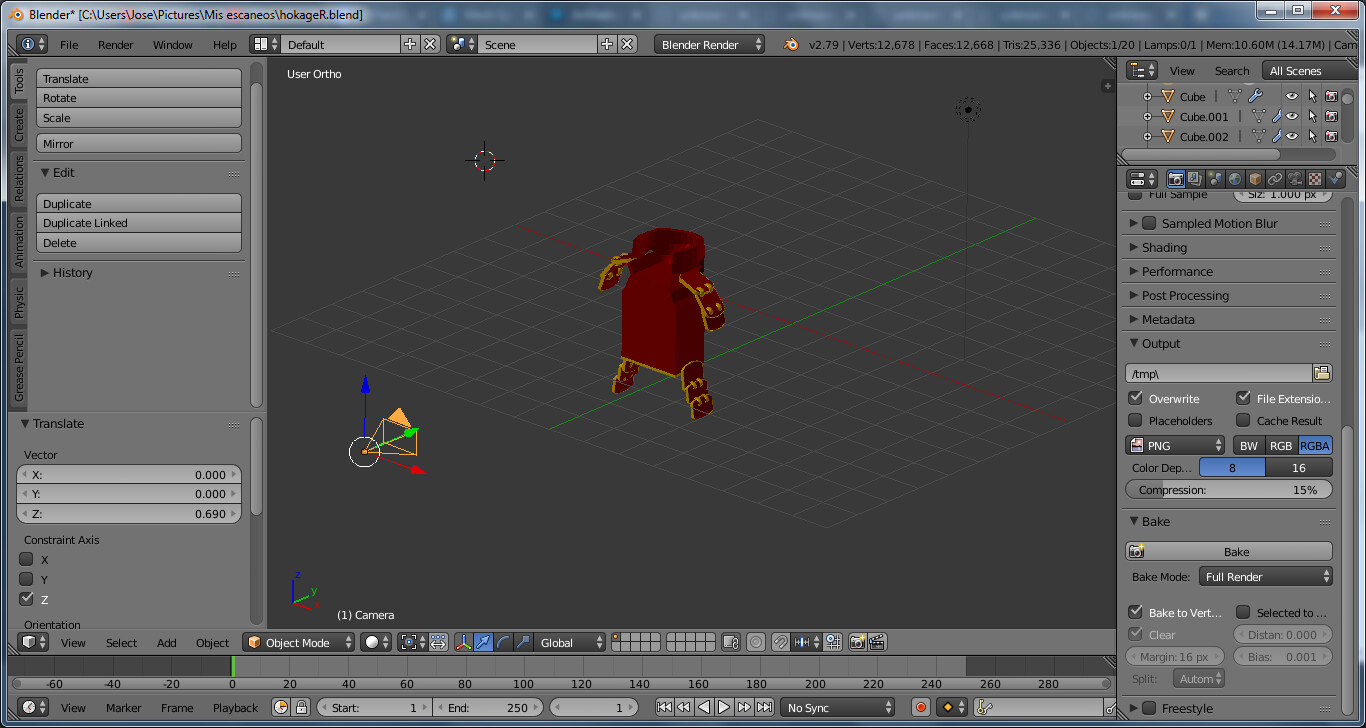Viewport: 1366px width, 728px height.
Task: Click the output folder browse icon
Action: (x=1322, y=373)
